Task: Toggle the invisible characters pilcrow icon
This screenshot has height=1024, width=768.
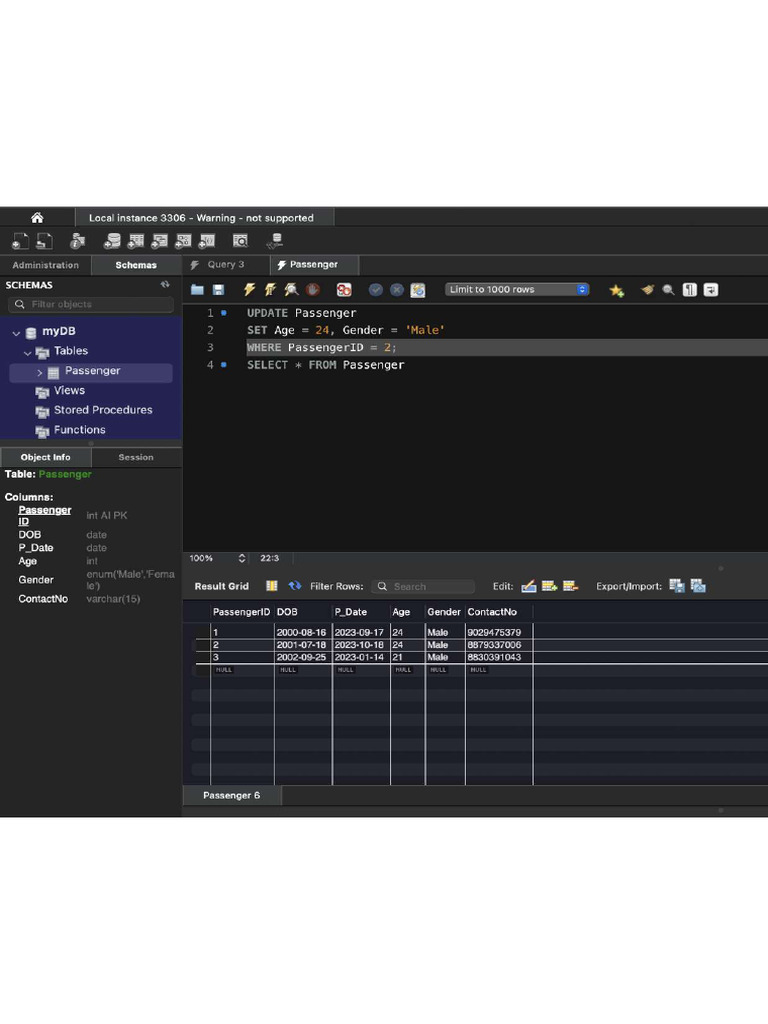Action: (x=689, y=290)
